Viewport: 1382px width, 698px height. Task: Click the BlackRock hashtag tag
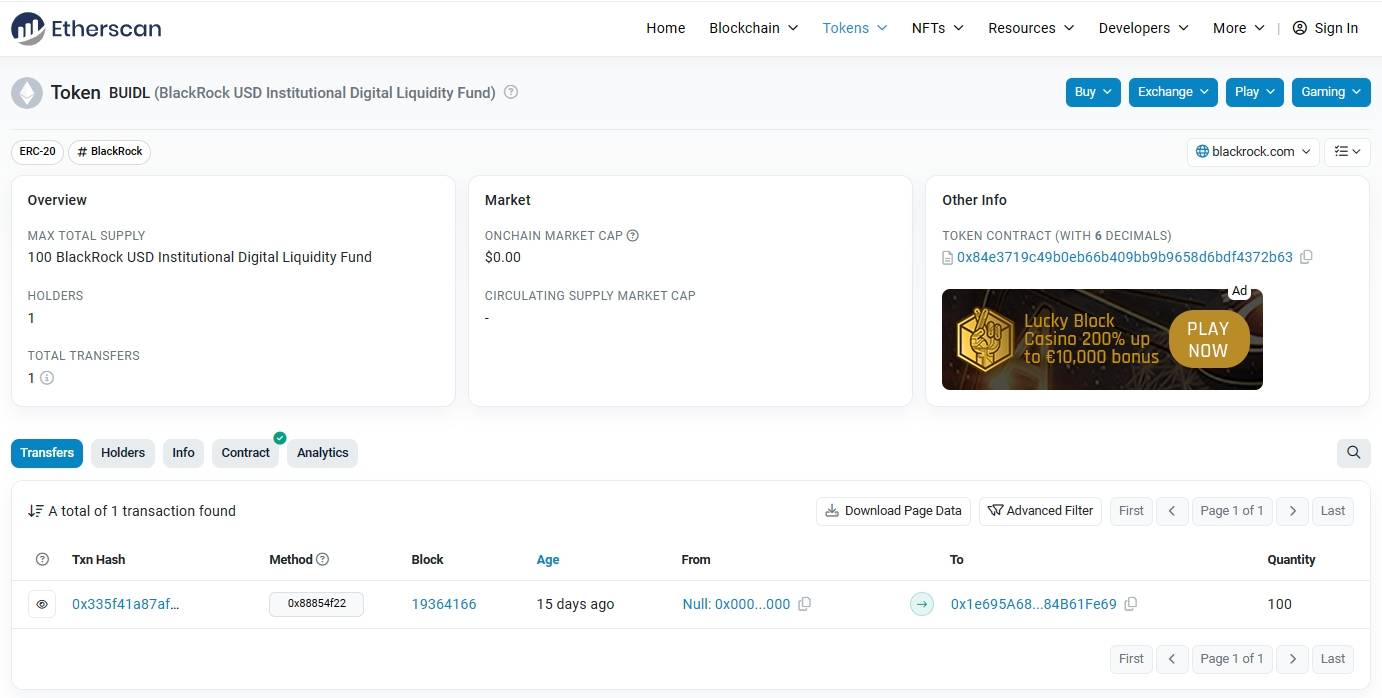[x=110, y=152]
